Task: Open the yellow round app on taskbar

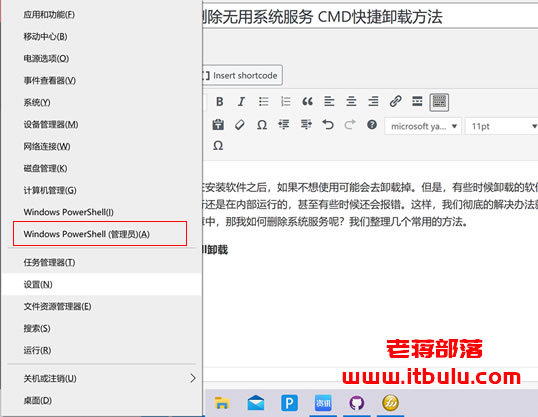Action: pos(390,403)
